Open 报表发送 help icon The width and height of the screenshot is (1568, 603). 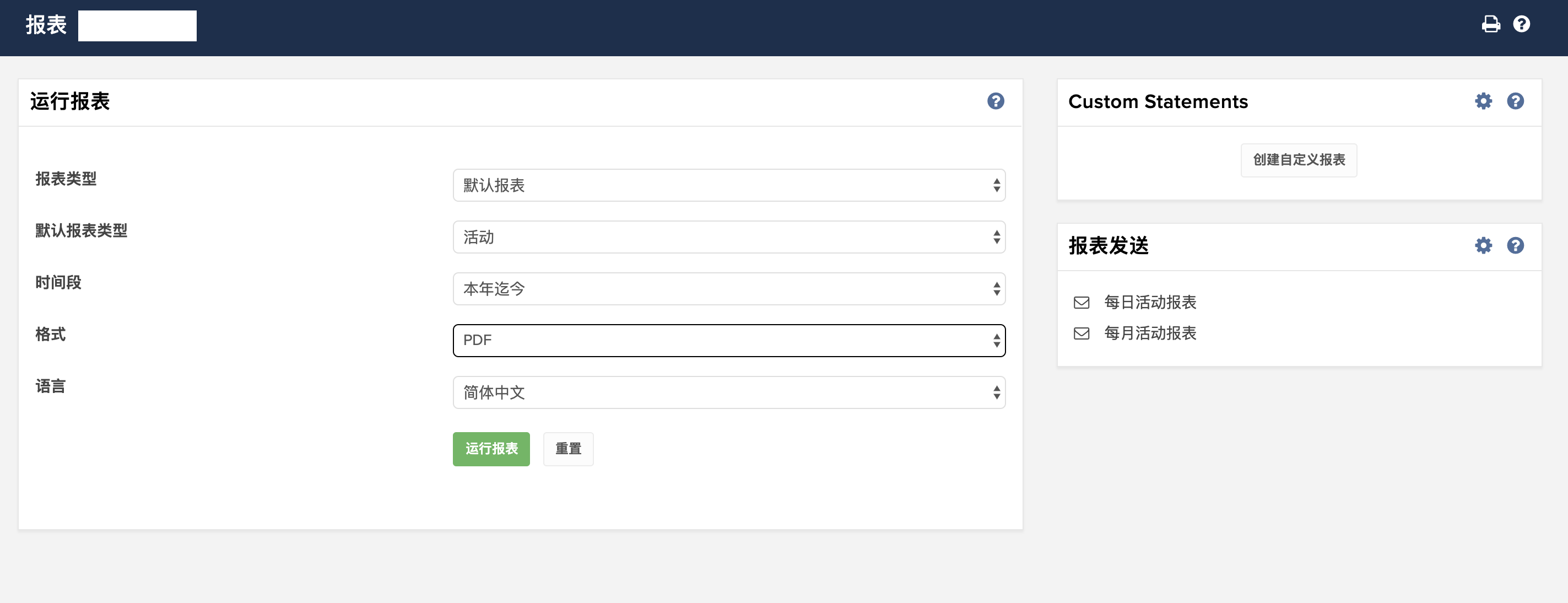pyautogui.click(x=1515, y=245)
